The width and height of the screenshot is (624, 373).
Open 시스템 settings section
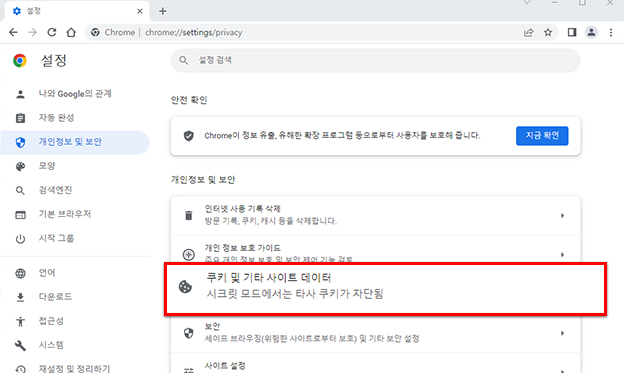pos(75,345)
